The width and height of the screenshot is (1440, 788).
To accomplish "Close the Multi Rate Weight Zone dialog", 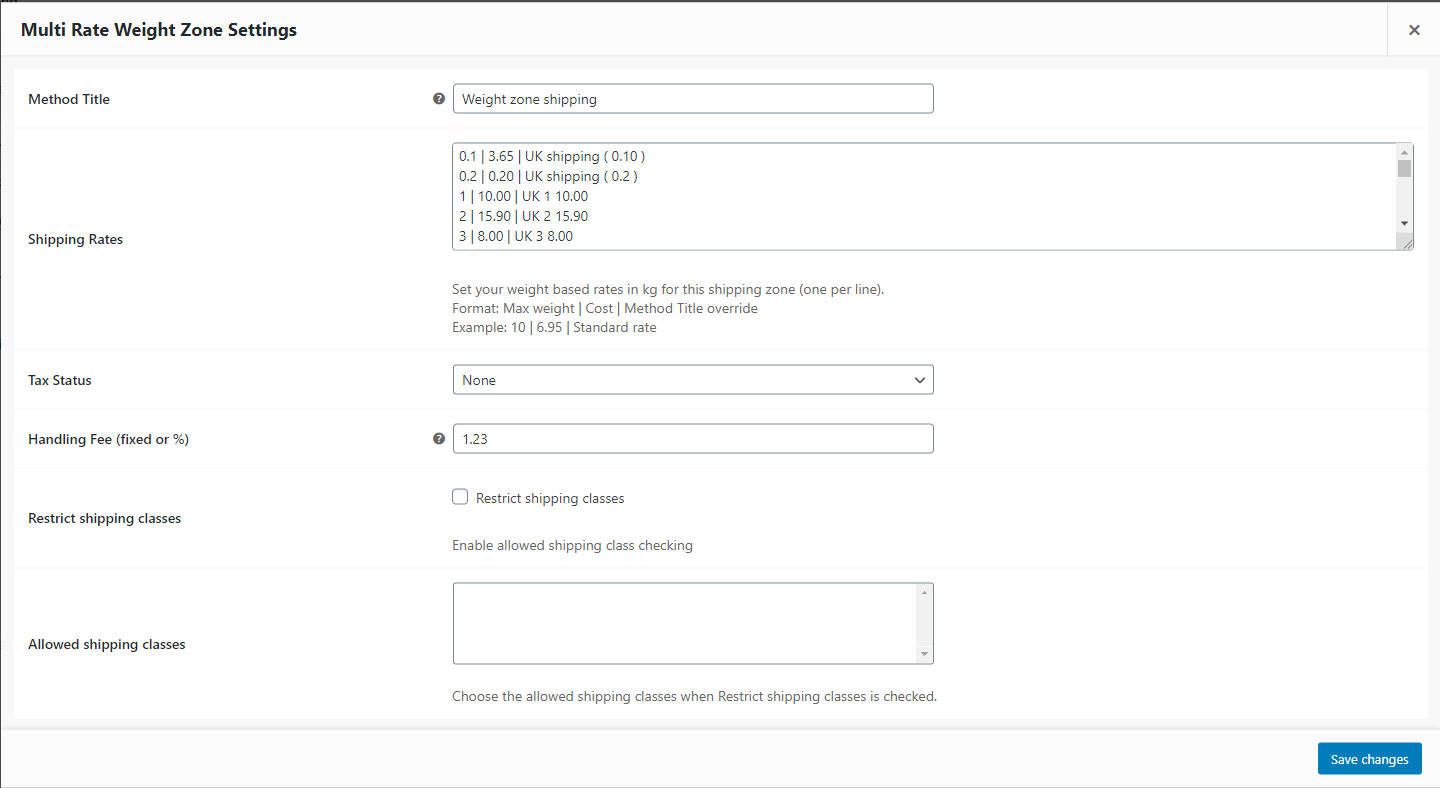I will click(x=1414, y=30).
